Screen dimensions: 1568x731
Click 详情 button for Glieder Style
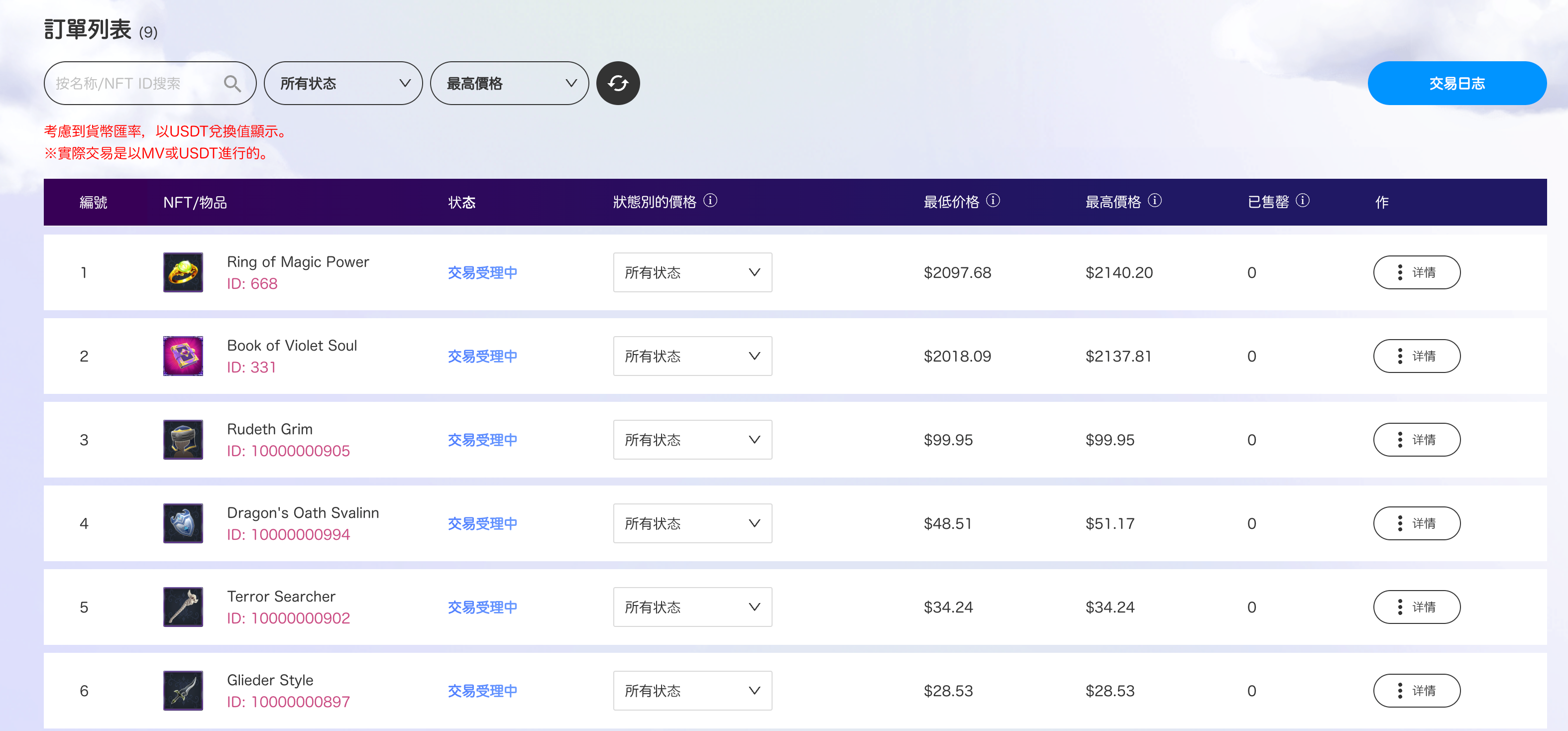tap(1417, 690)
